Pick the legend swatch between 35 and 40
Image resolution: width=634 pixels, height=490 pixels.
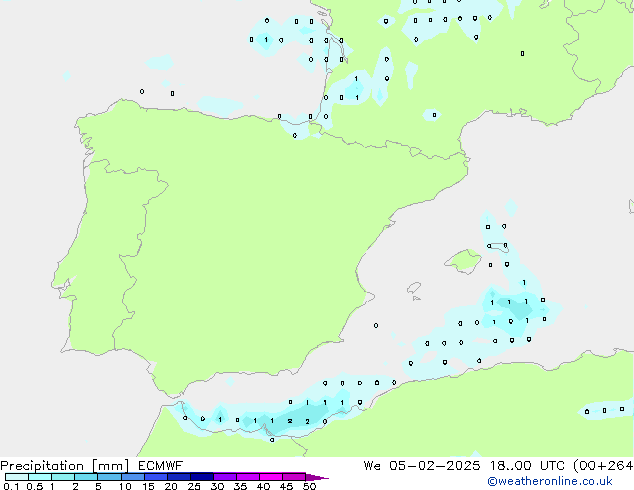250,477
